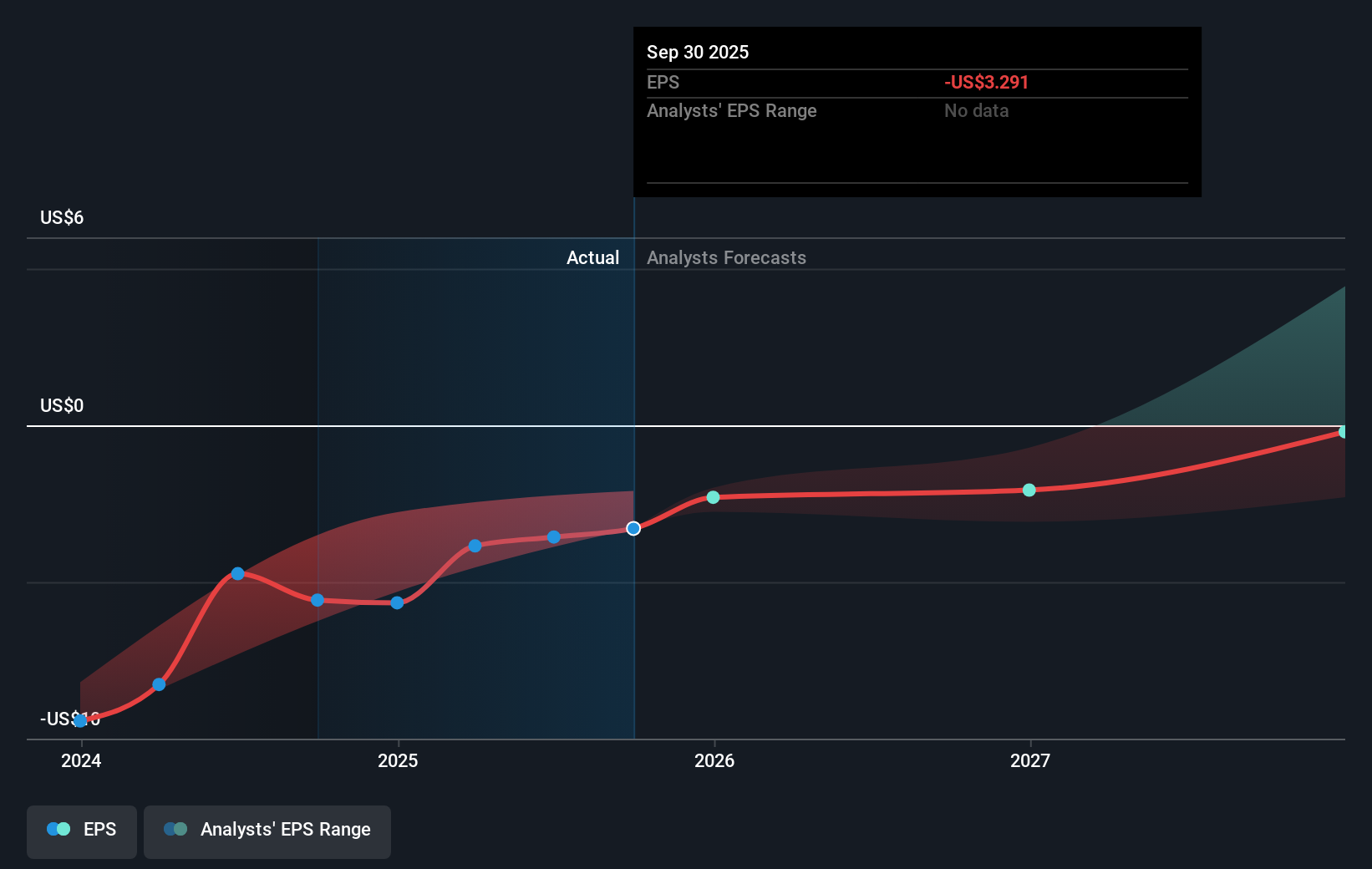Switch to the Analysts Forecasts section
The image size is (1372, 869).
(726, 257)
